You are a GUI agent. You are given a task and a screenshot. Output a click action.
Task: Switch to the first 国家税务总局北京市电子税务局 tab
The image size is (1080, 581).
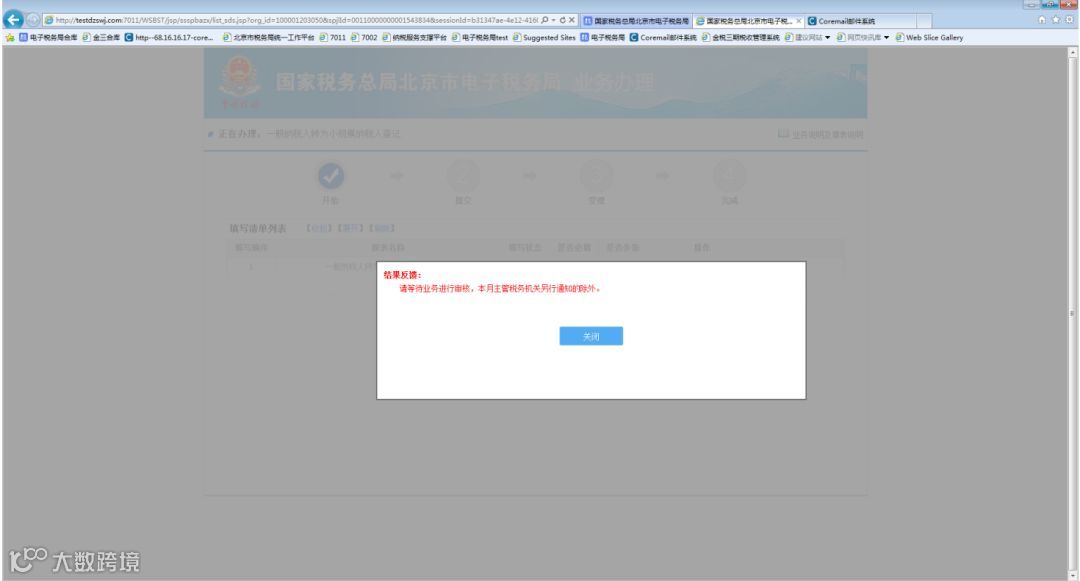pyautogui.click(x=636, y=21)
